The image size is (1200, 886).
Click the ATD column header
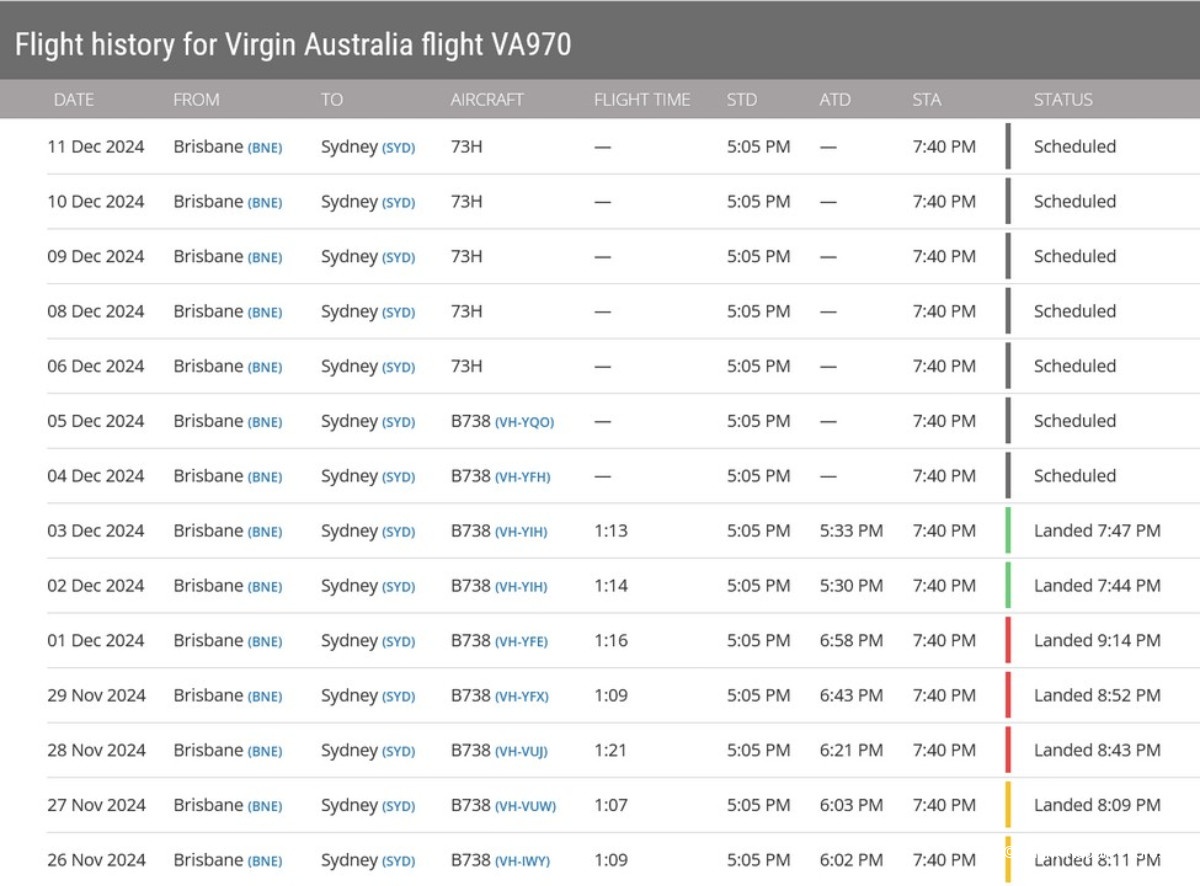(835, 100)
